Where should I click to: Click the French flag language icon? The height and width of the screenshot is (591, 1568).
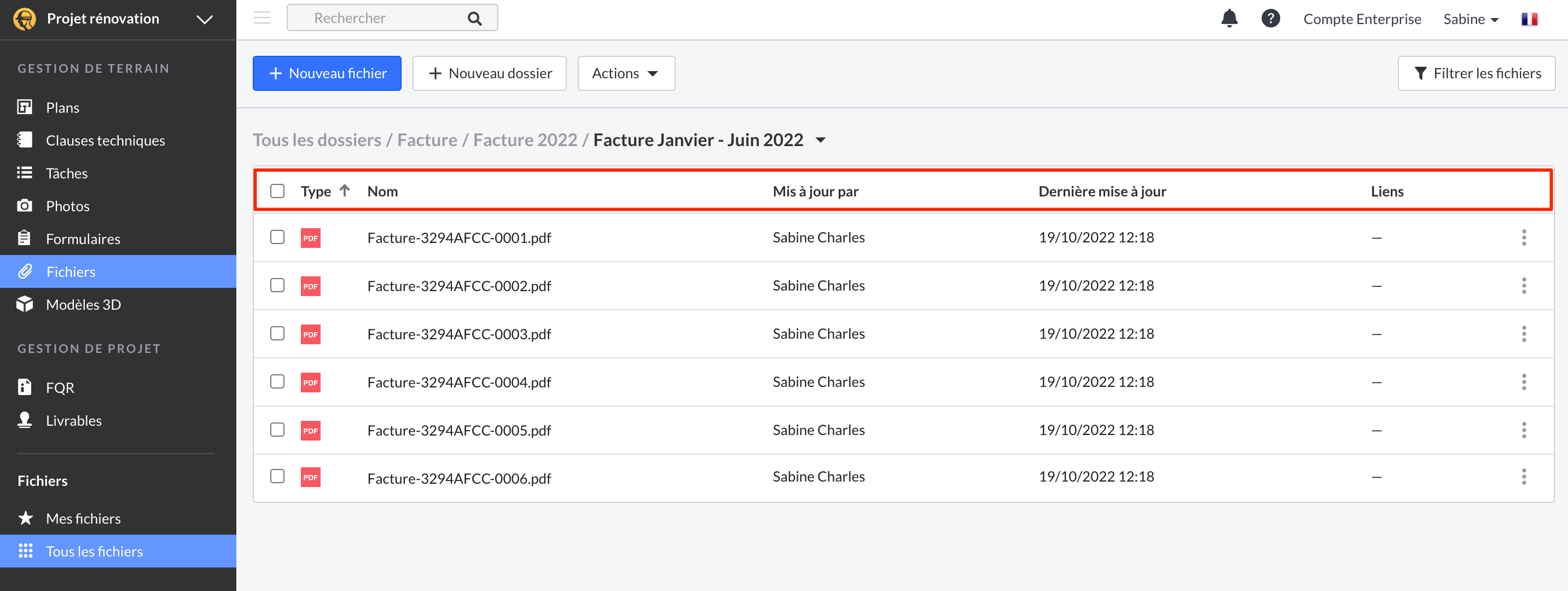tap(1530, 19)
